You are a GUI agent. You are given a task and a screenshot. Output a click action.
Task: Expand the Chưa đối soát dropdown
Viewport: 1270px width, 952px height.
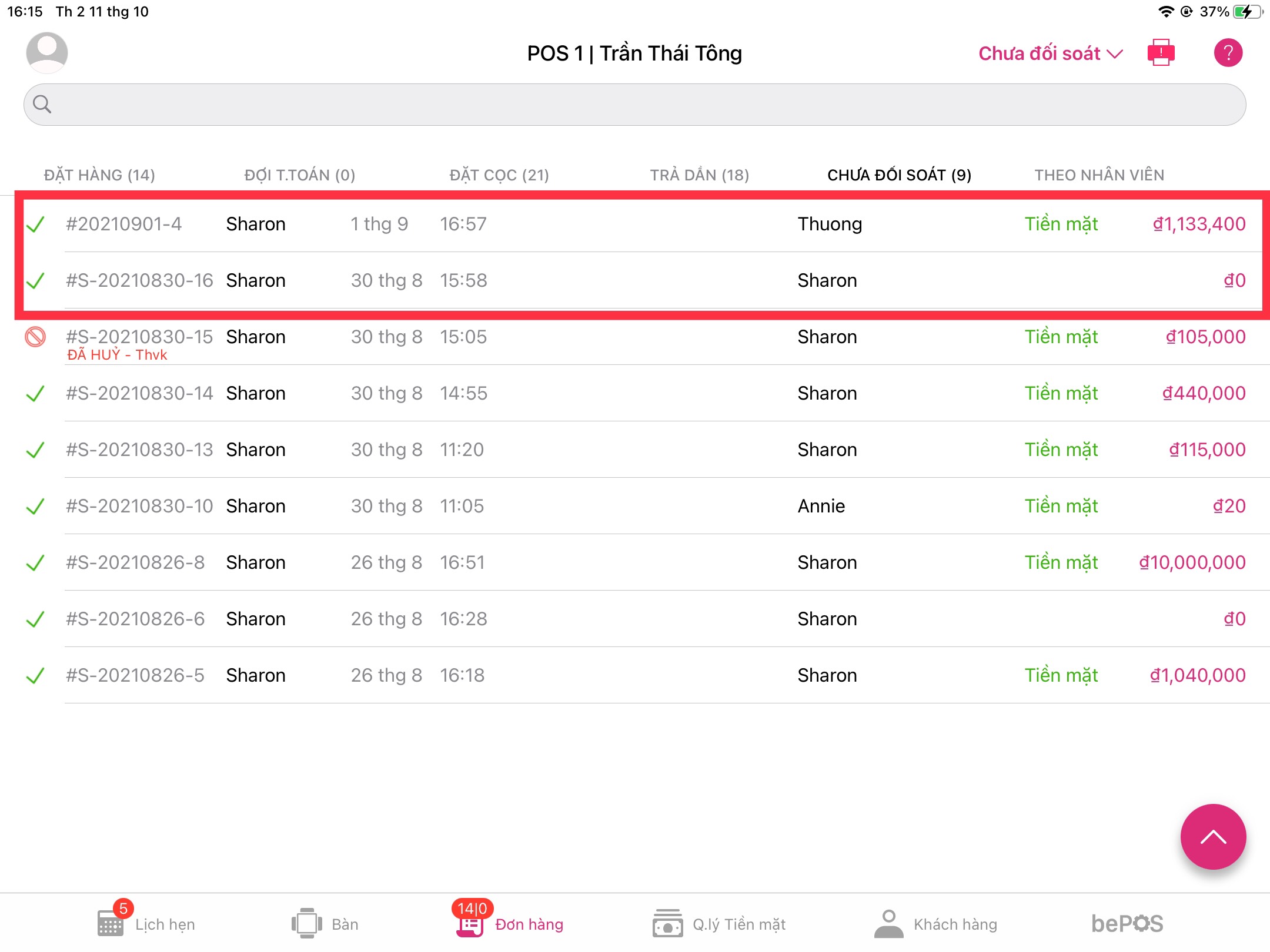tap(1050, 53)
